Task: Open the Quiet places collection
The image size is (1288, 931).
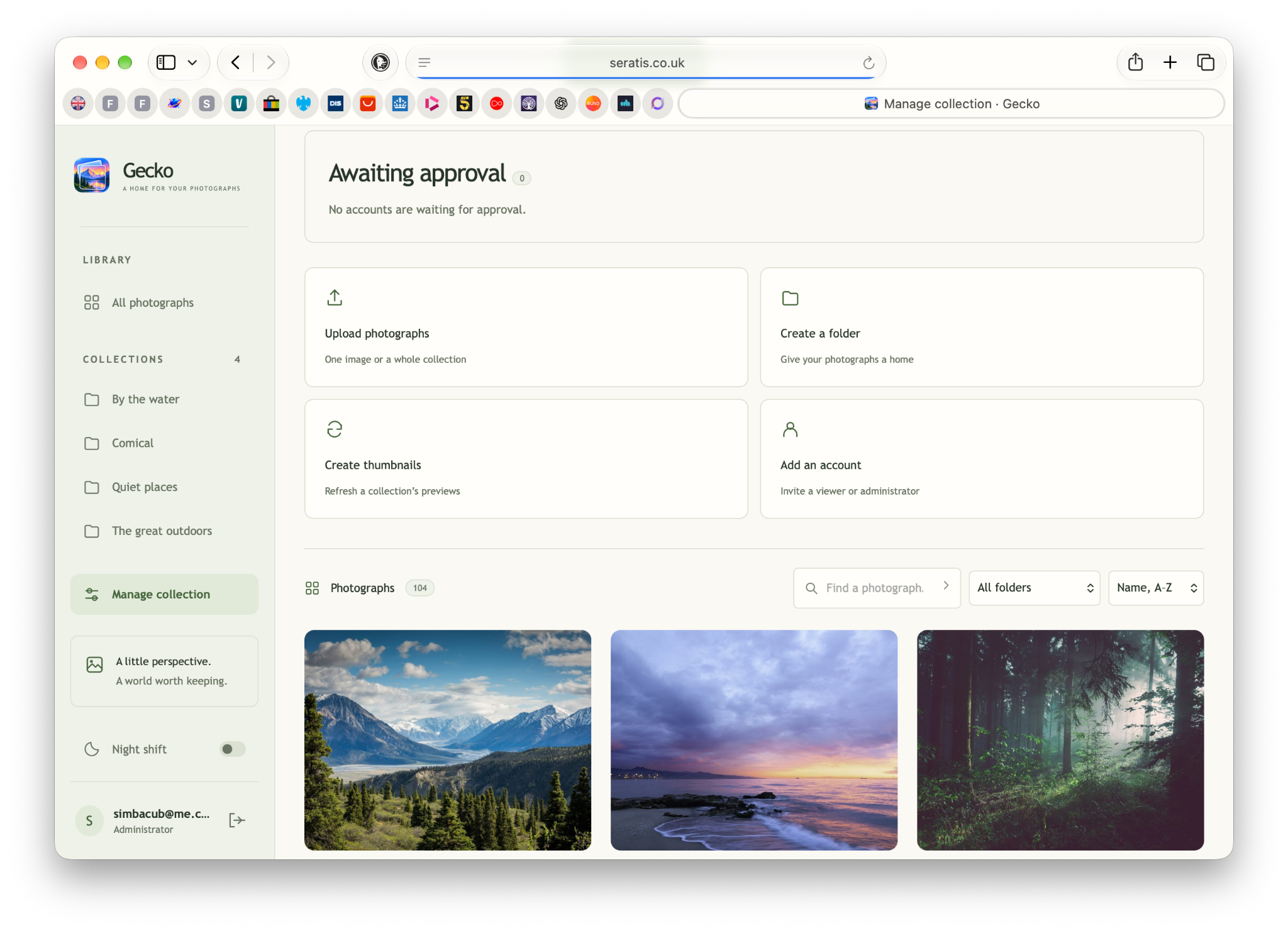Action: coord(164,487)
